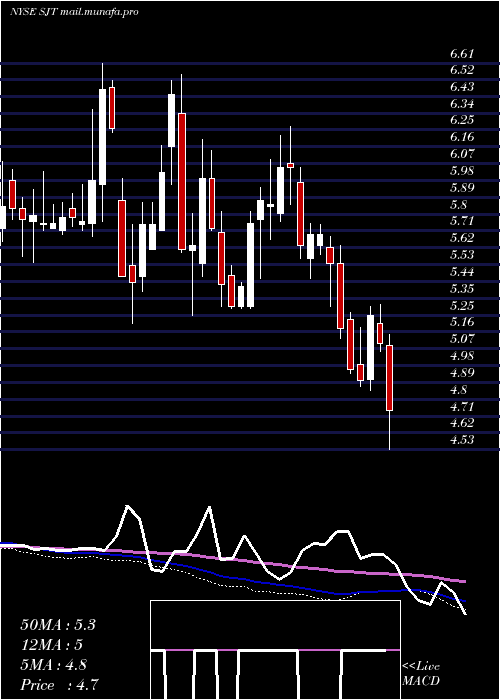
Task: Click the NYSE SJT mail.munafa.pro title text
Action: coord(74,12)
